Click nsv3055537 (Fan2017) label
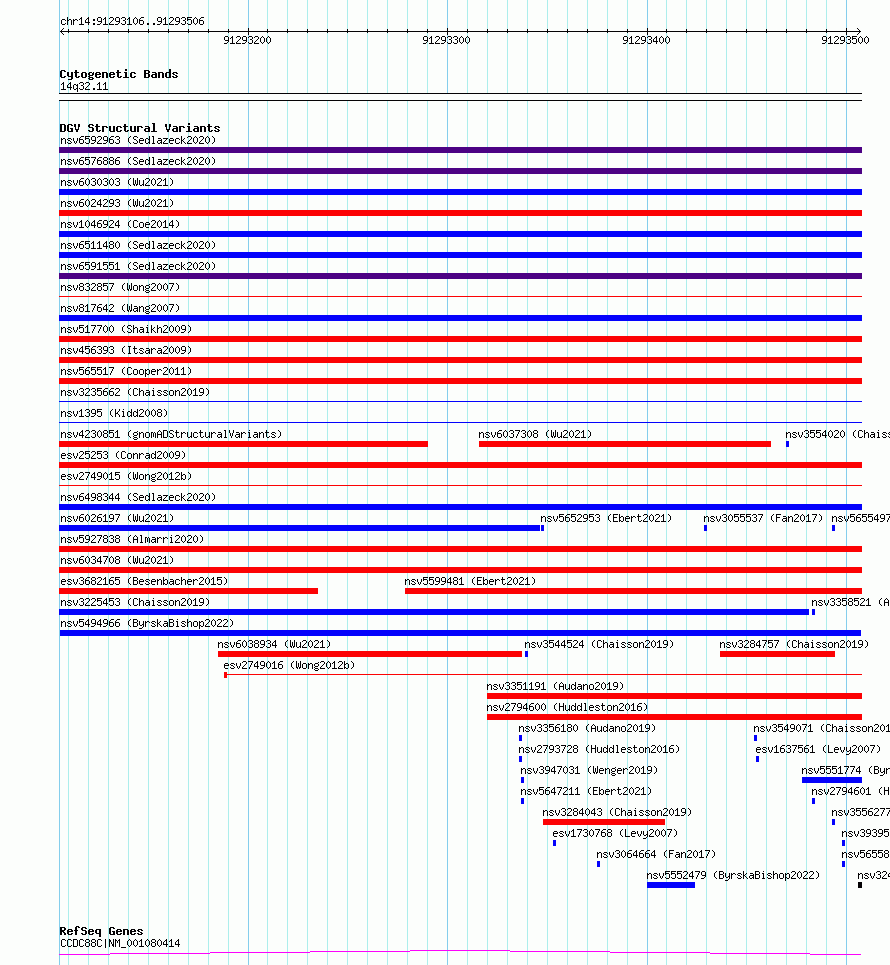 click(x=763, y=518)
